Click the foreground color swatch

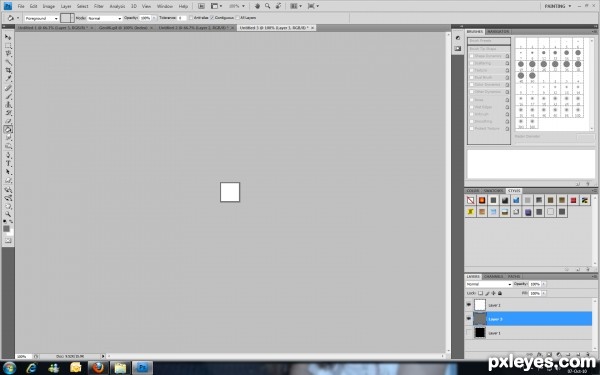[7, 228]
